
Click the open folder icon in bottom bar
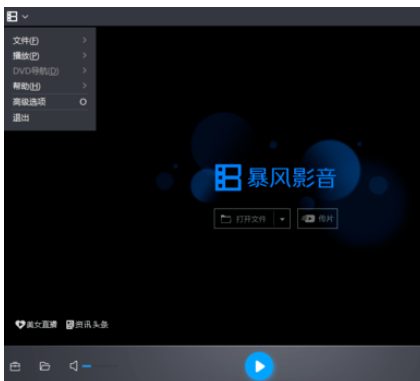click(x=45, y=366)
